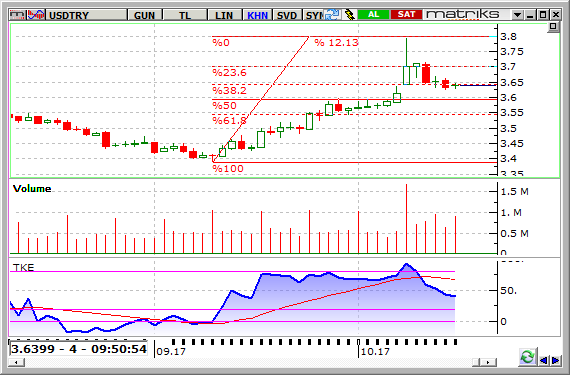
Task: Click the green AL buy button
Action: [373, 15]
